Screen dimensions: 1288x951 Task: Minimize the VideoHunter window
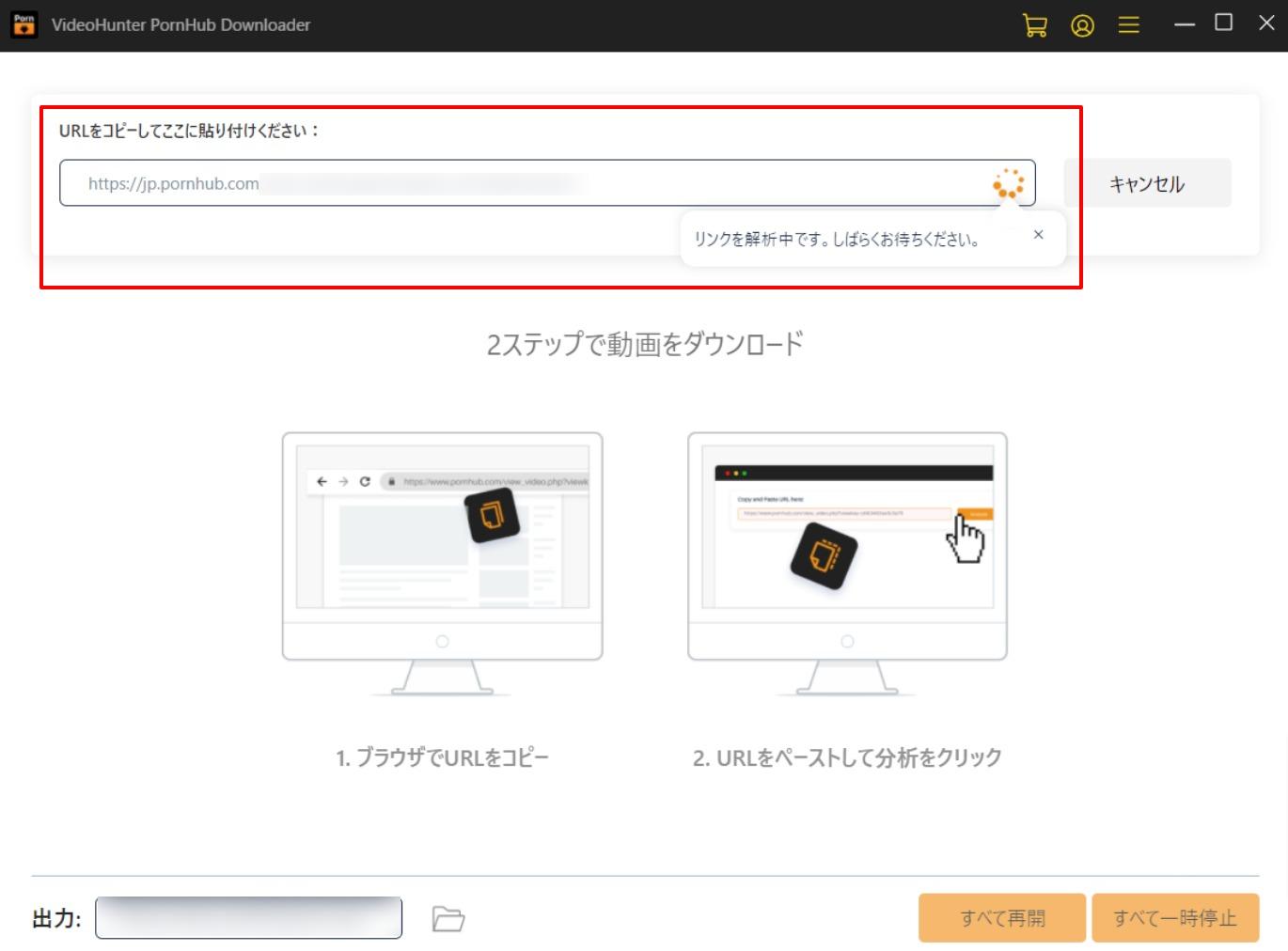point(1185,24)
